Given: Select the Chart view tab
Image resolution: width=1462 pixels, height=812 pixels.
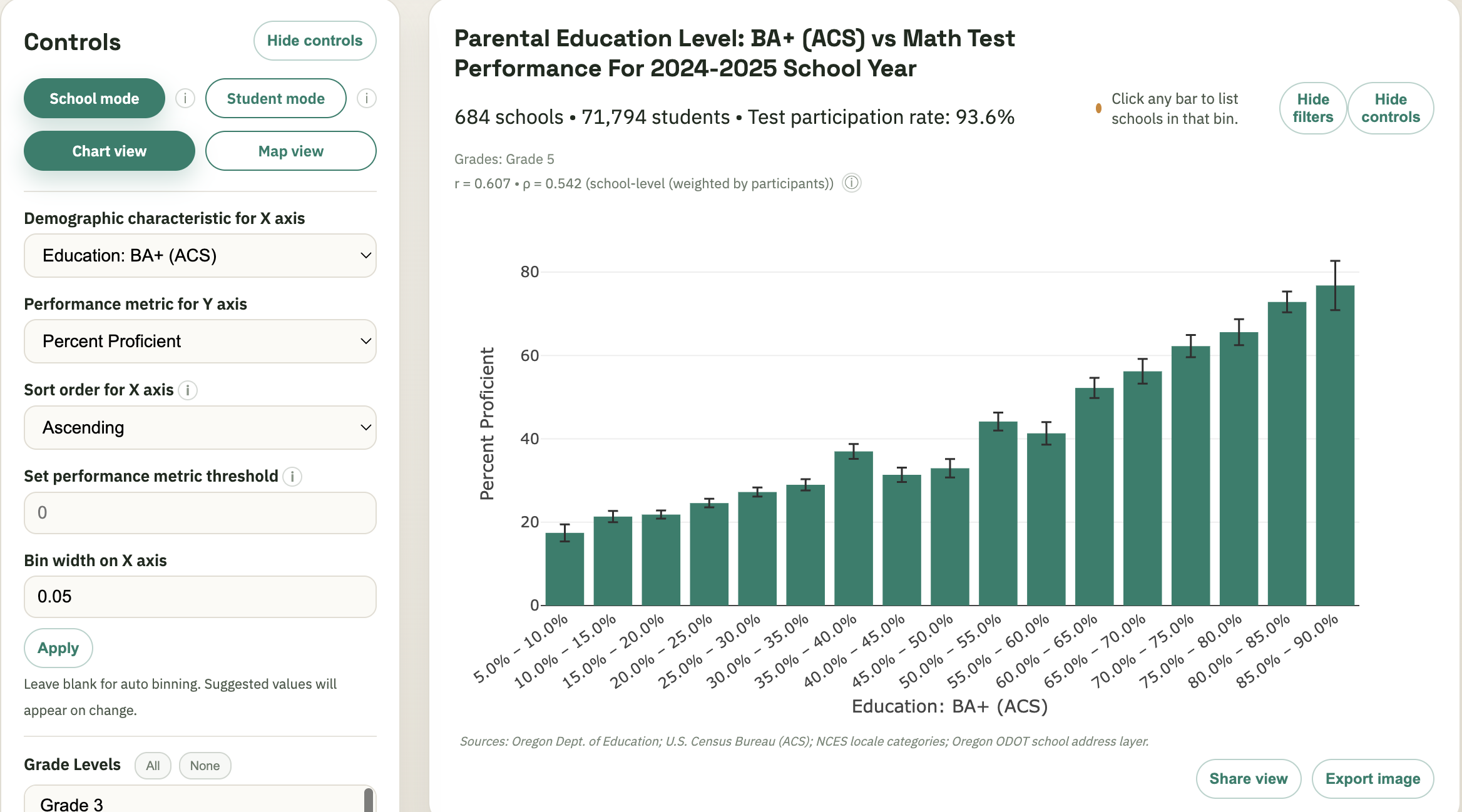Looking at the screenshot, I should pos(108,151).
